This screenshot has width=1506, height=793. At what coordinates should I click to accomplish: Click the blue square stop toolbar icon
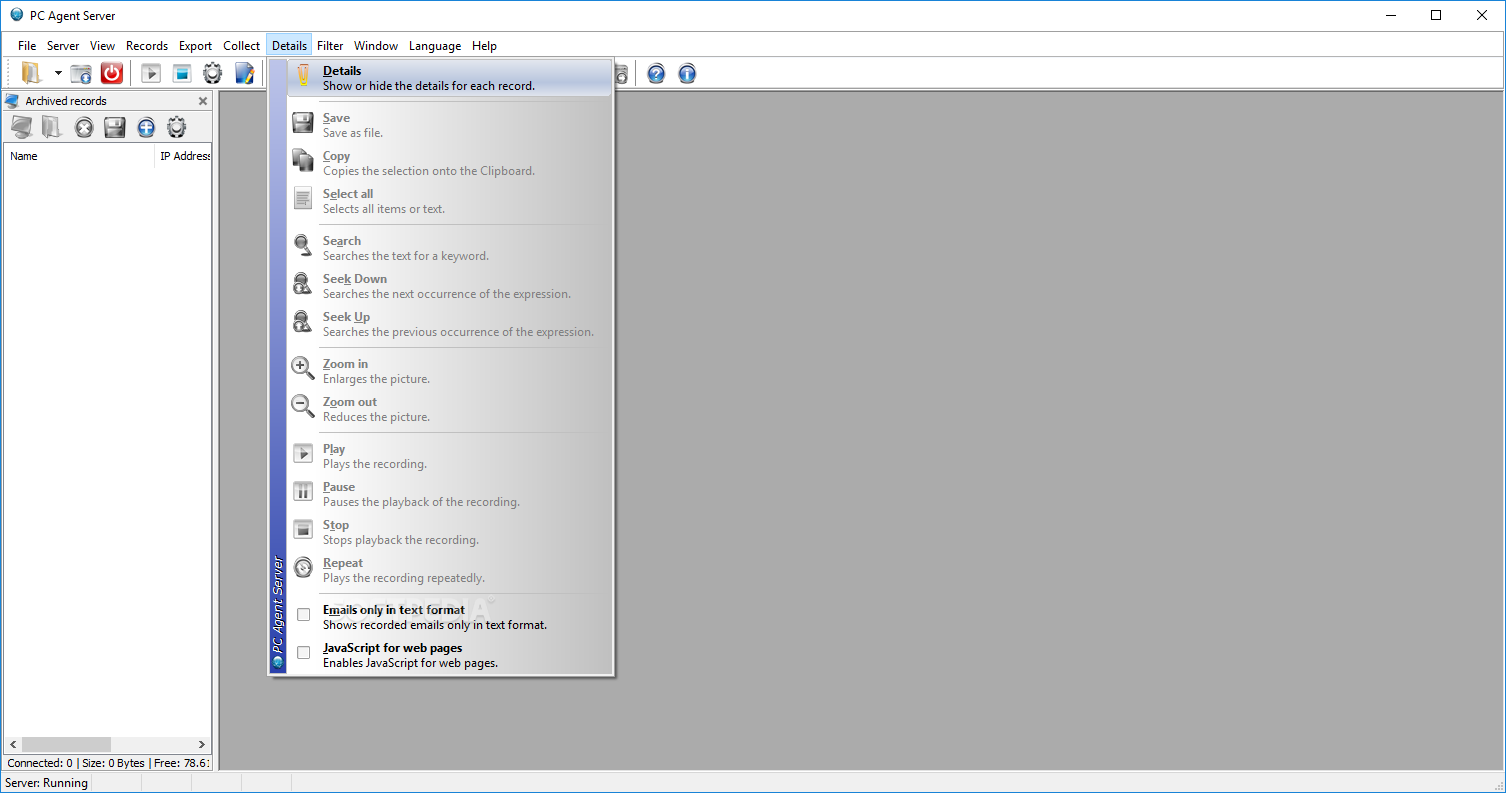[181, 73]
